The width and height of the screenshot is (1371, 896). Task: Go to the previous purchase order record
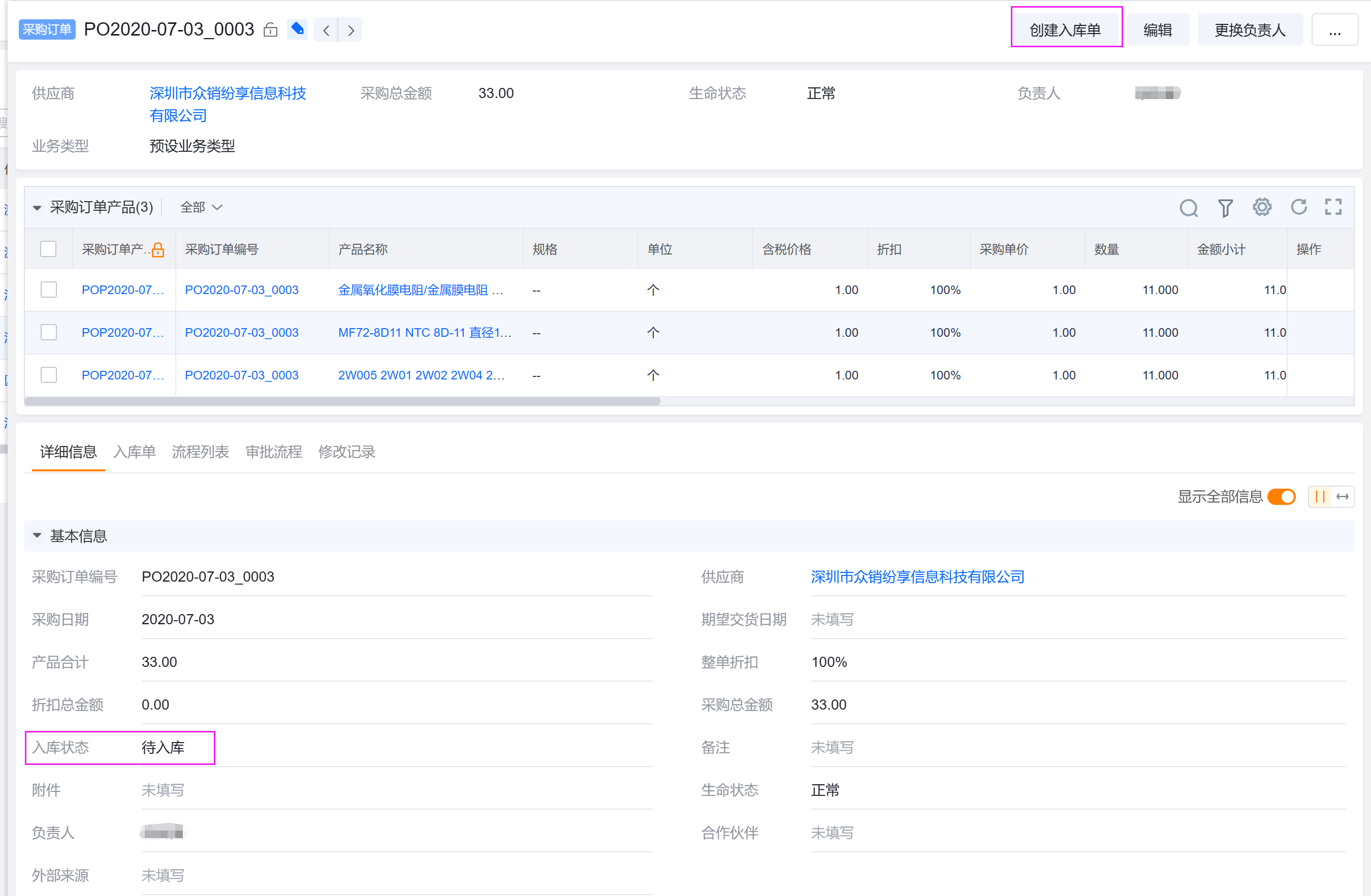(326, 30)
